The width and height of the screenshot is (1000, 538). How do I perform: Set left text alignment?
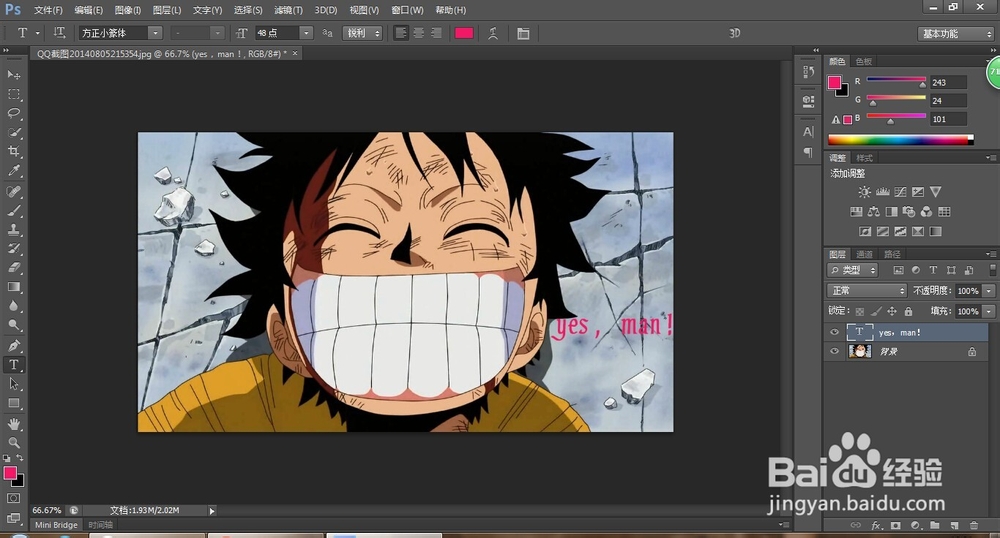coord(401,33)
